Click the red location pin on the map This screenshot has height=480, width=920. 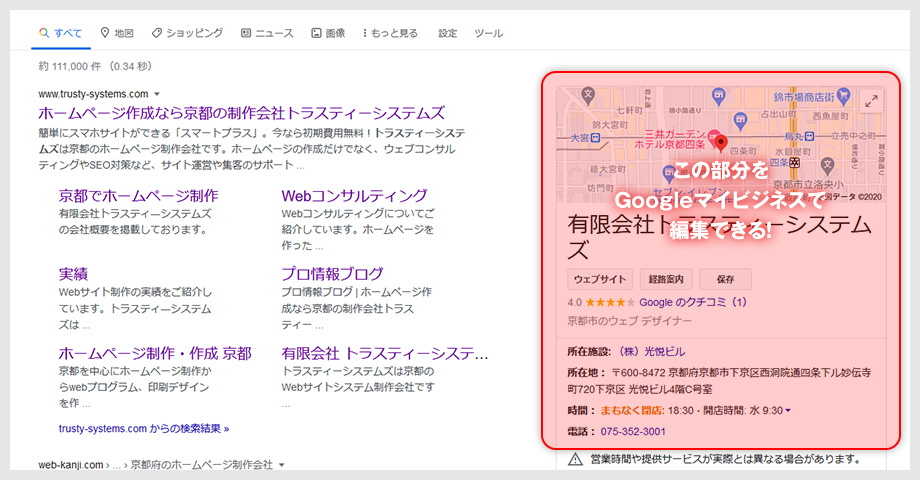pyautogui.click(x=721, y=143)
